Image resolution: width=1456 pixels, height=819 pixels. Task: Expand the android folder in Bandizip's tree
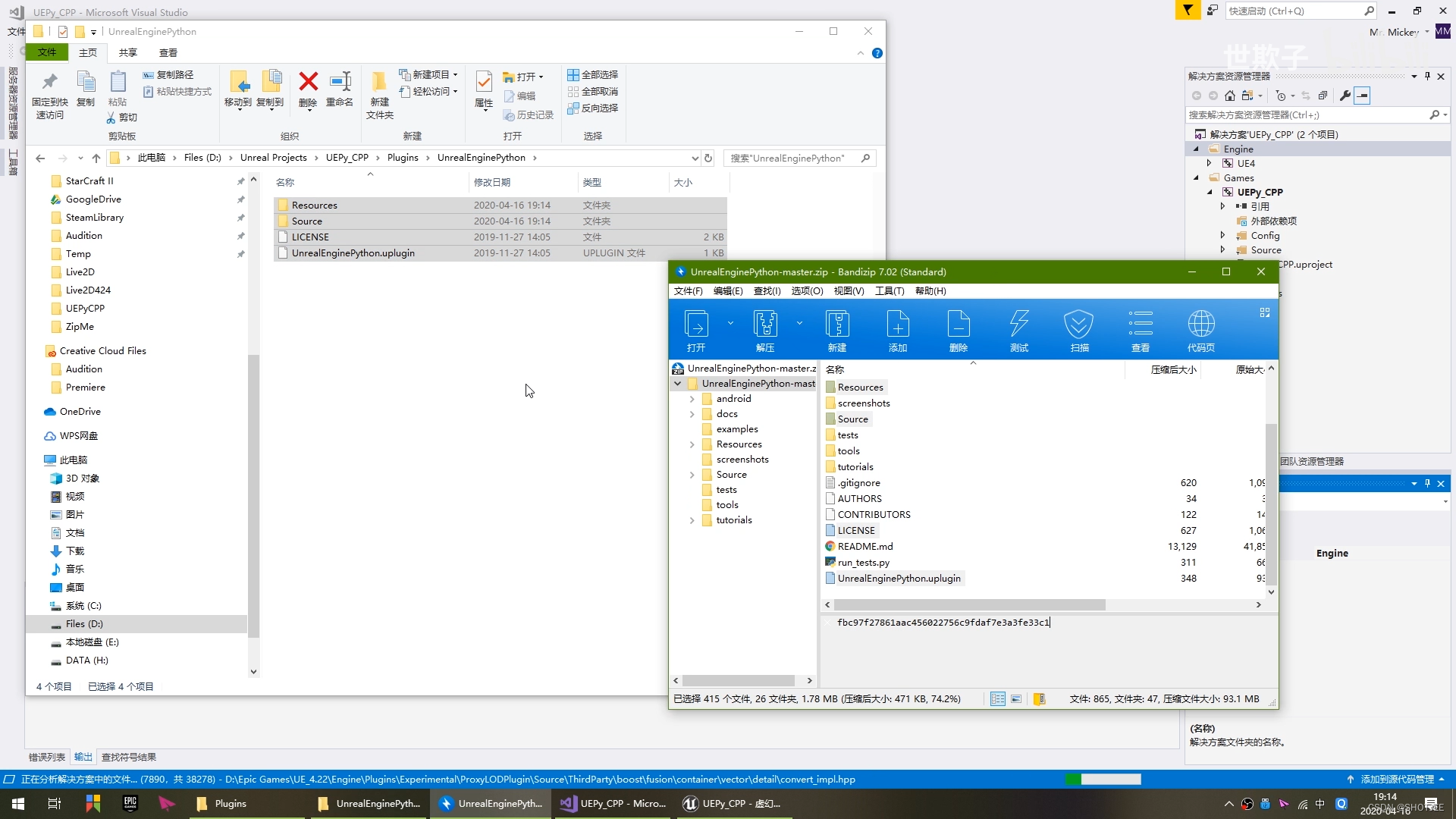click(692, 399)
